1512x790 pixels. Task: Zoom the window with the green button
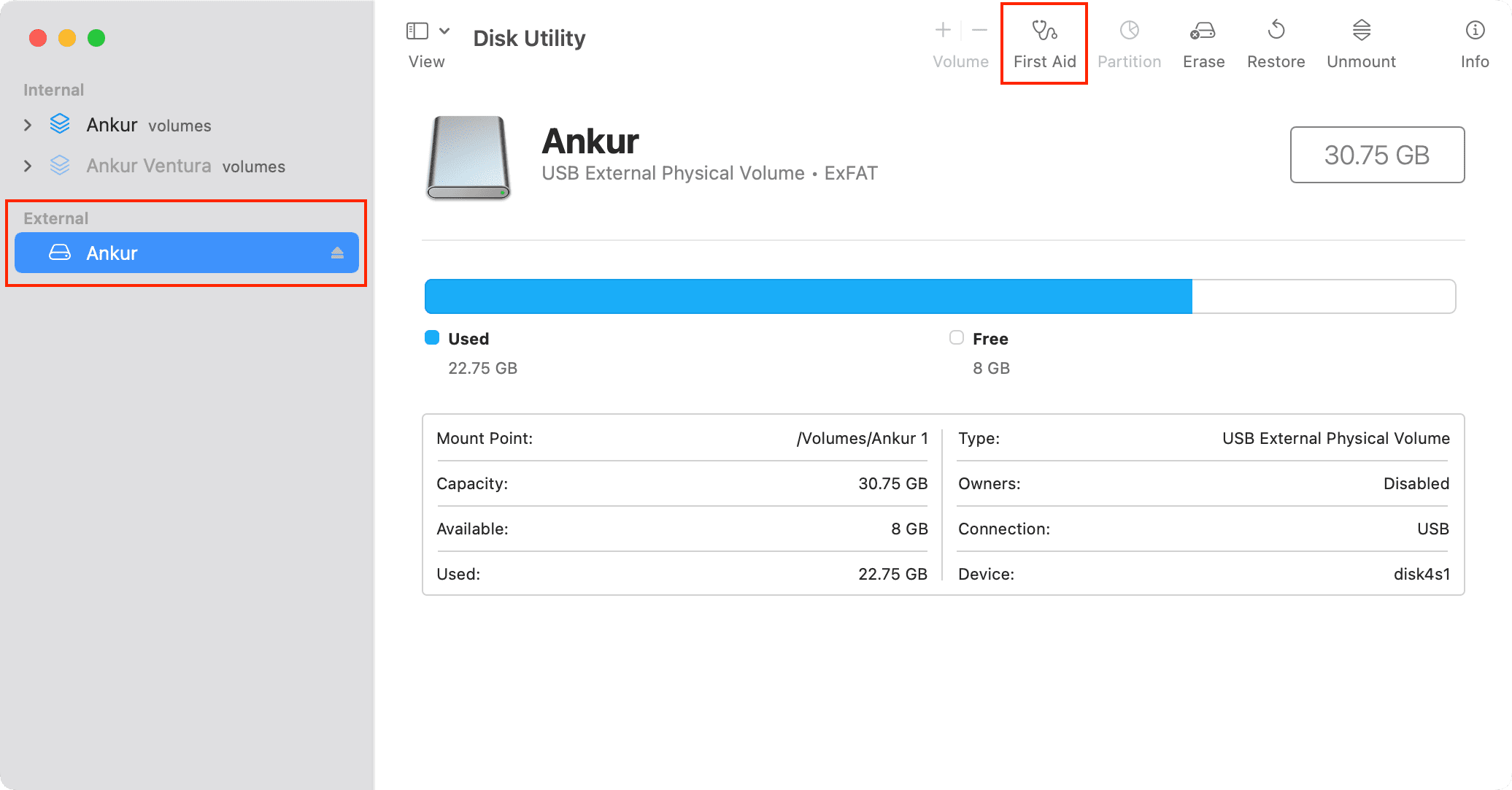(x=96, y=38)
